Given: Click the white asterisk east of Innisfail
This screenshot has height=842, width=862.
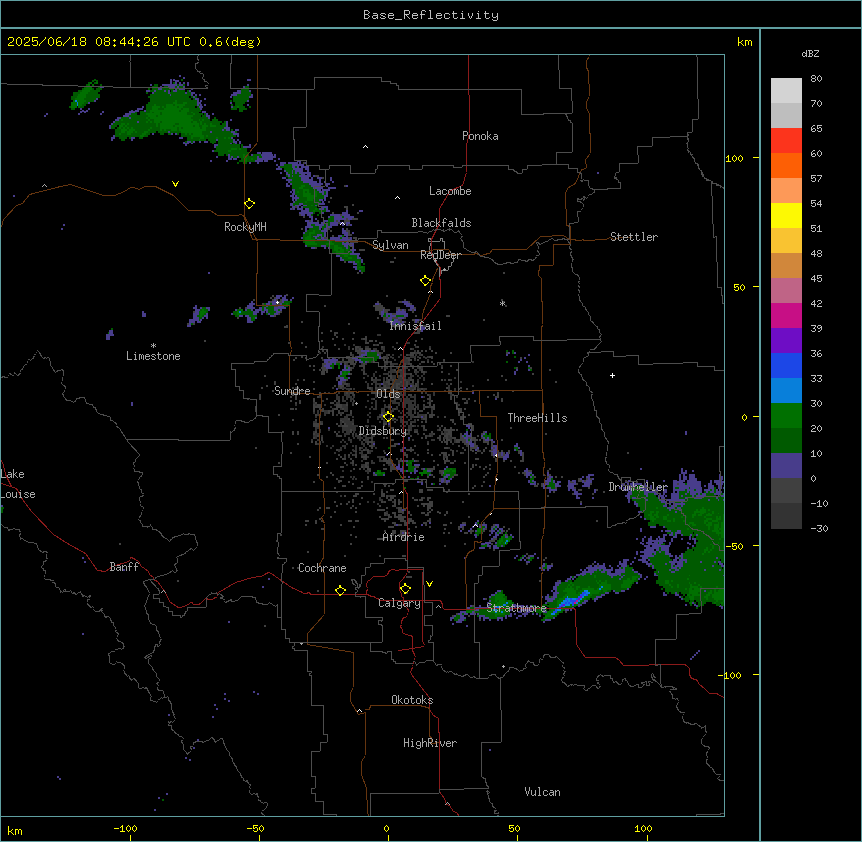Looking at the screenshot, I should [x=502, y=303].
